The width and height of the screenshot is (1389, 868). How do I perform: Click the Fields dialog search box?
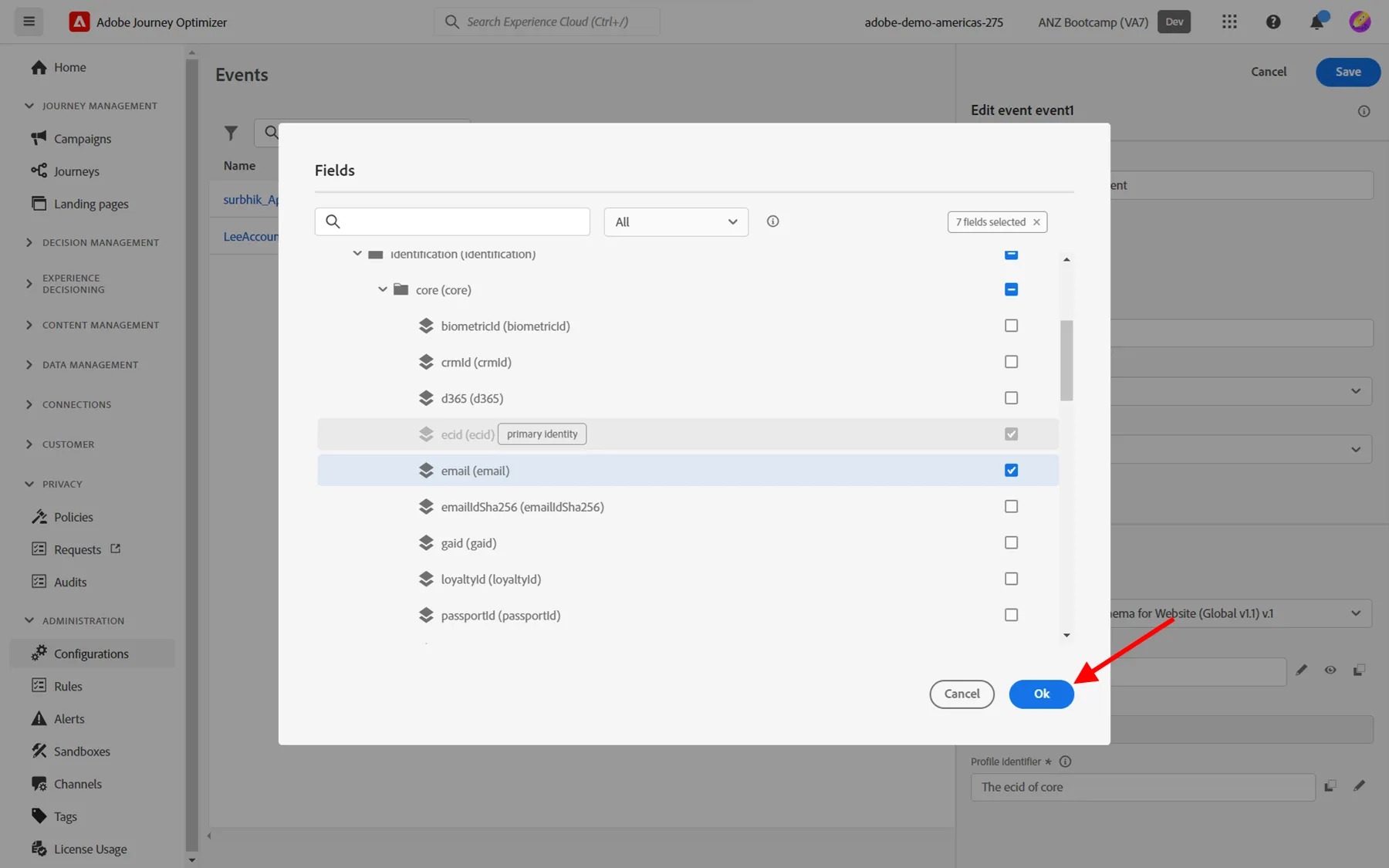pos(452,221)
